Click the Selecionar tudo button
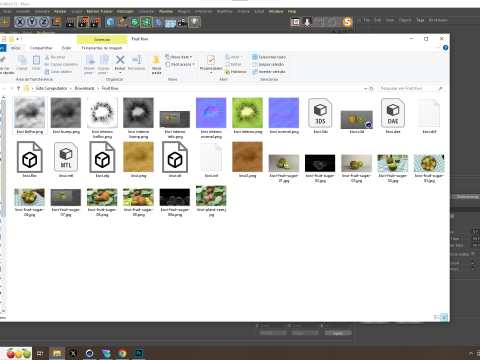Image resolution: width=480 pixels, height=360 pixels. pos(269,57)
